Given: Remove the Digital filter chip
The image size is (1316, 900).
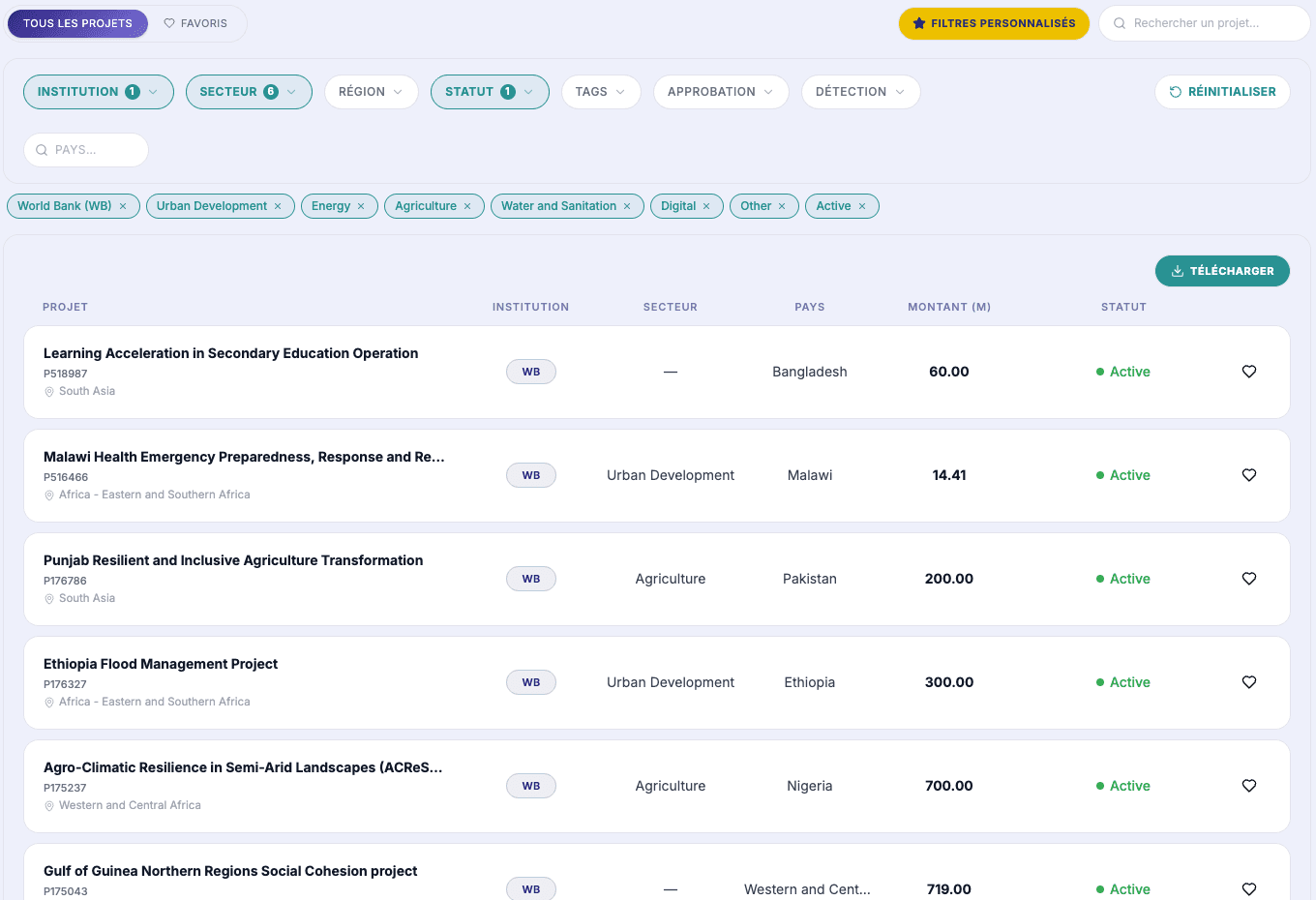Looking at the screenshot, I should [x=706, y=206].
